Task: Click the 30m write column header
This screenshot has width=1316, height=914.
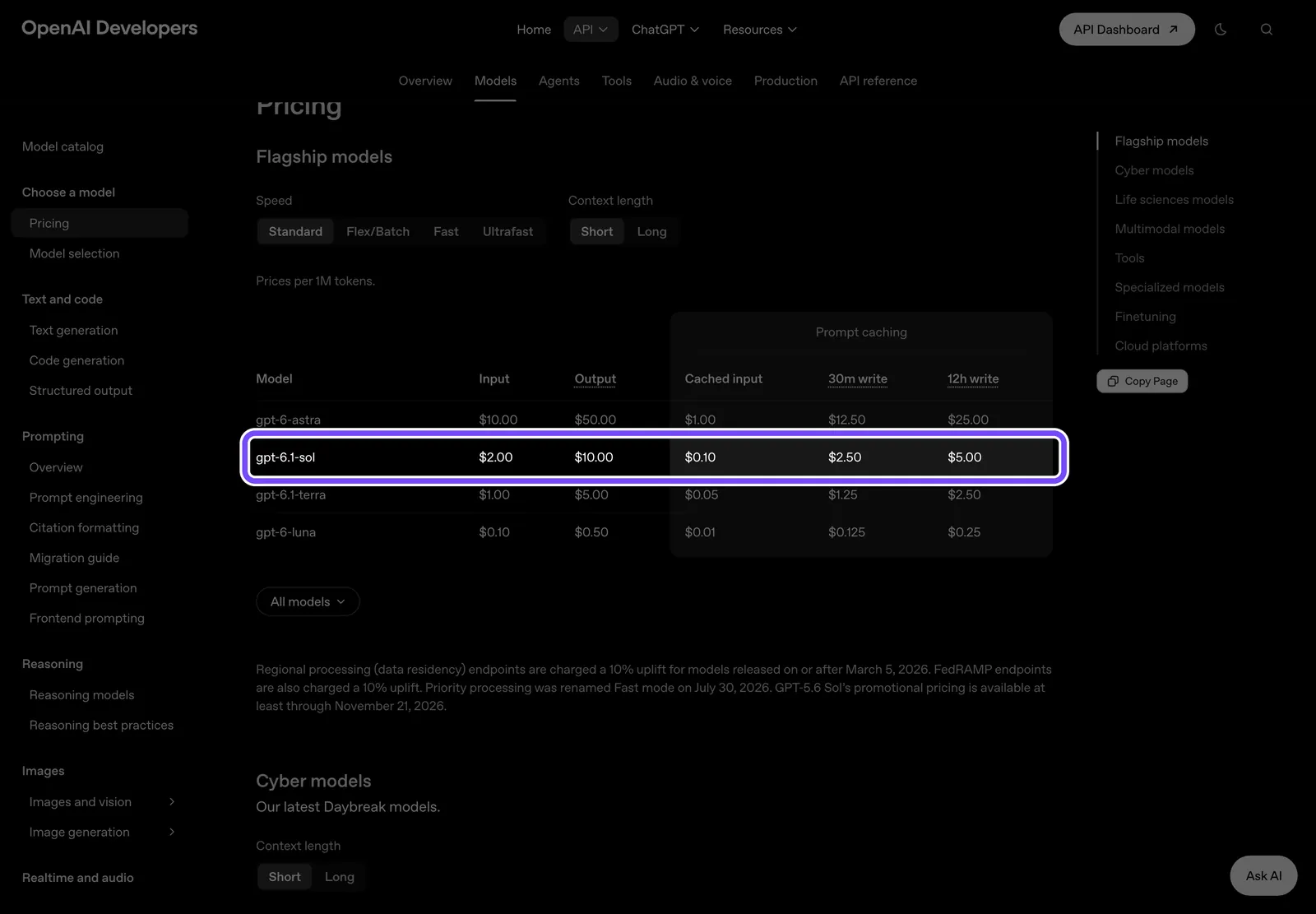Action: (x=857, y=378)
